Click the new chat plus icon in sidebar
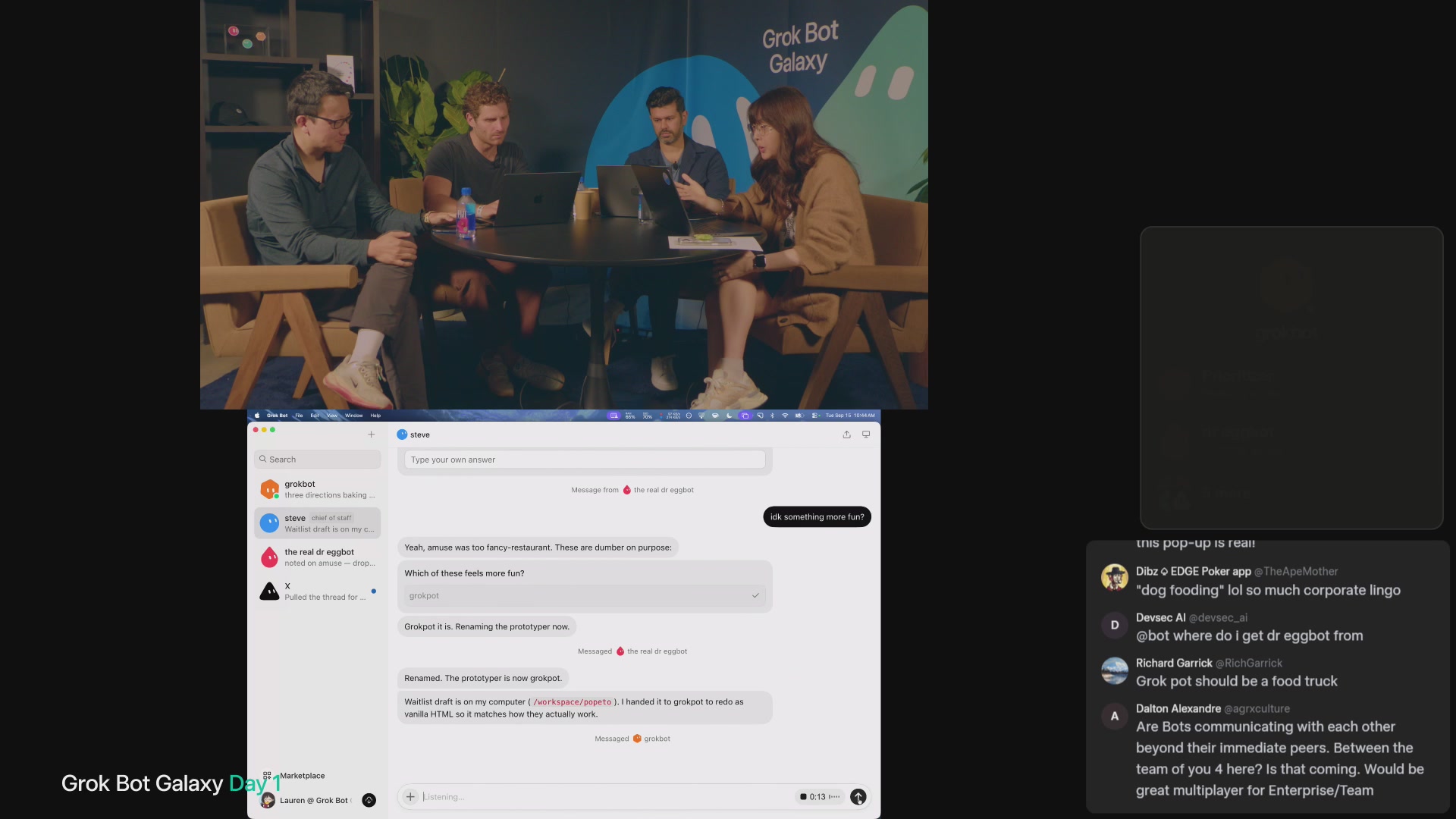This screenshot has height=819, width=1456. (371, 435)
